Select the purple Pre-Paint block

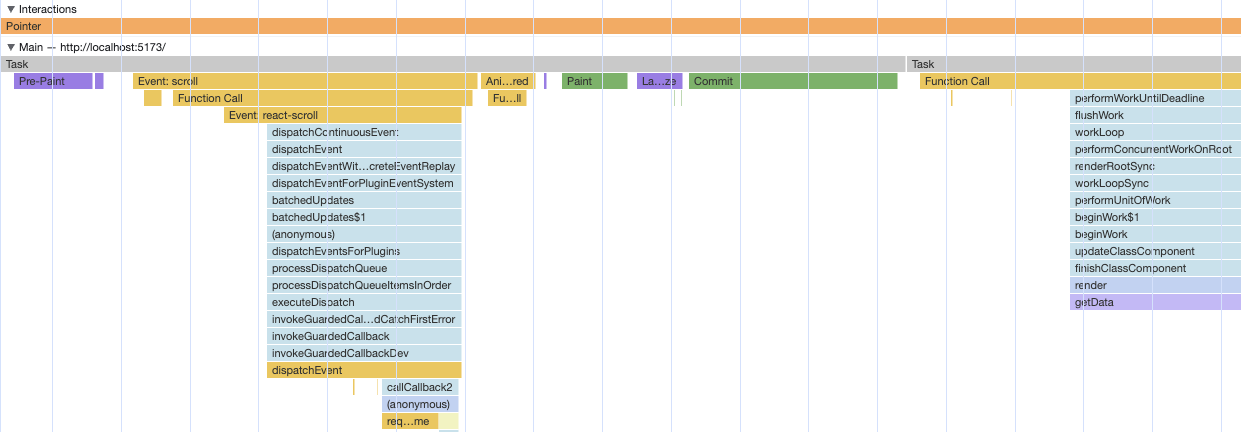[53, 81]
